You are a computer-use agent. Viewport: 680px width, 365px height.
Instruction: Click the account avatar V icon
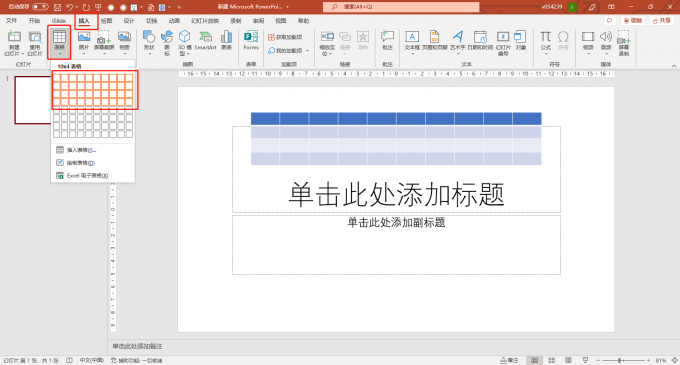coord(572,7)
